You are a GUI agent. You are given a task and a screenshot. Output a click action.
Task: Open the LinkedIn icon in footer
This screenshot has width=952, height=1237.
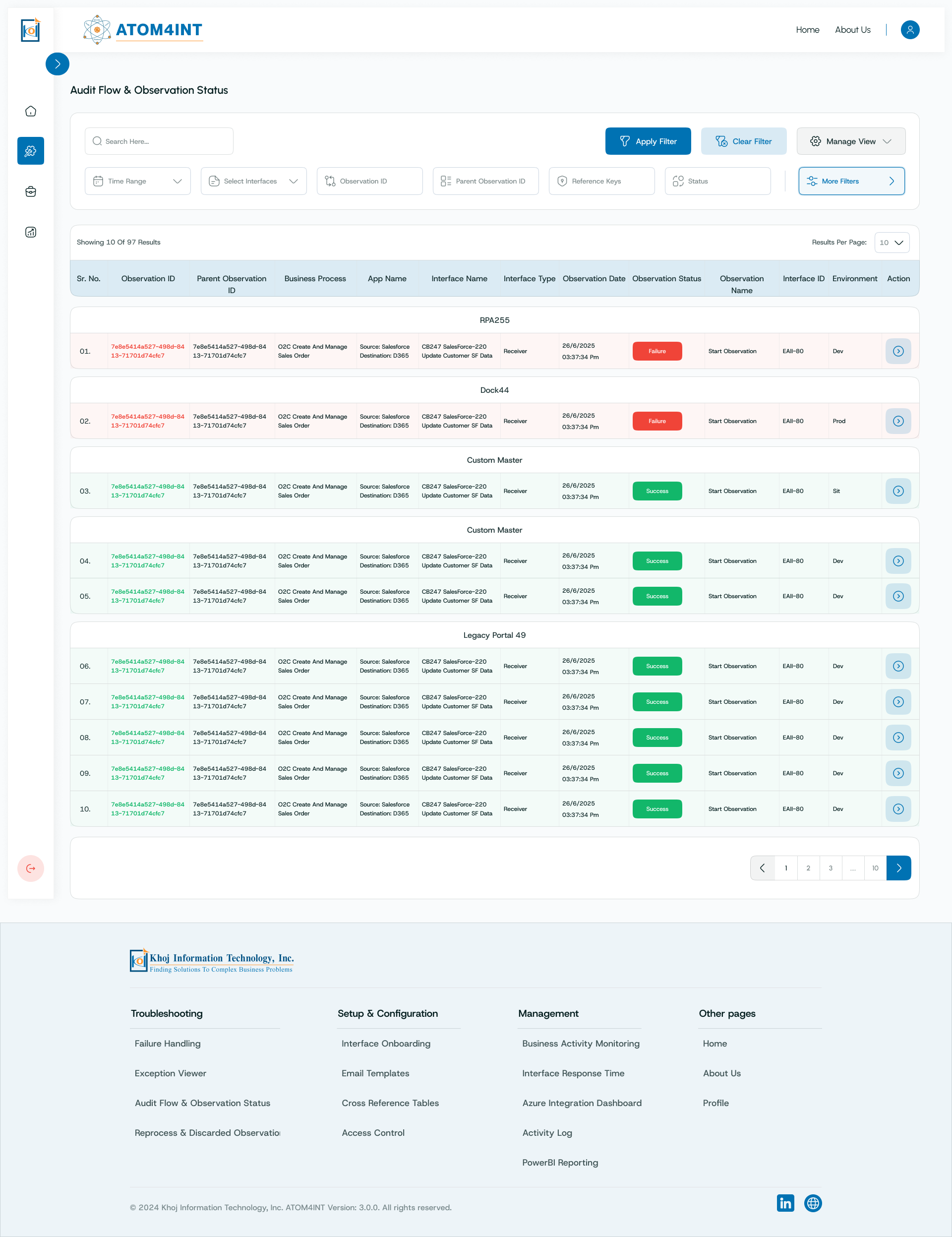click(785, 1203)
